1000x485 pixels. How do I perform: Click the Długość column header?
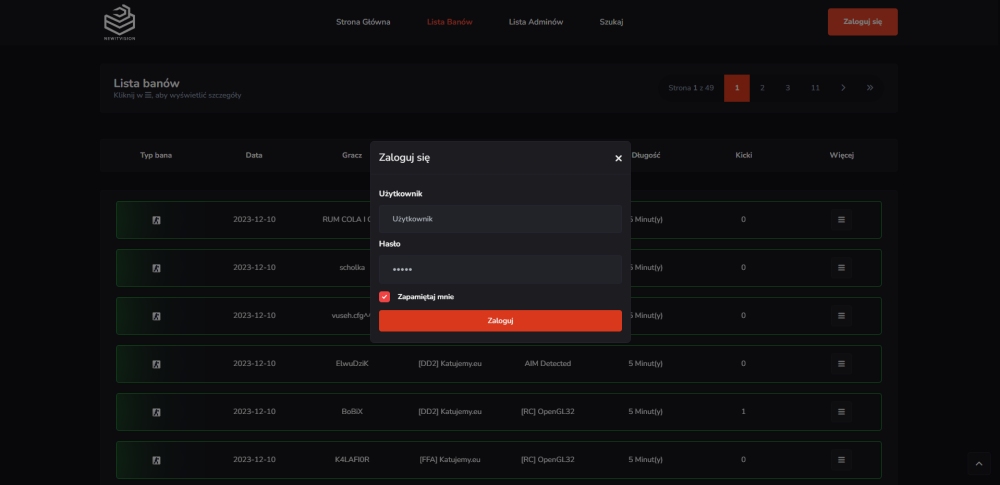[645, 155]
